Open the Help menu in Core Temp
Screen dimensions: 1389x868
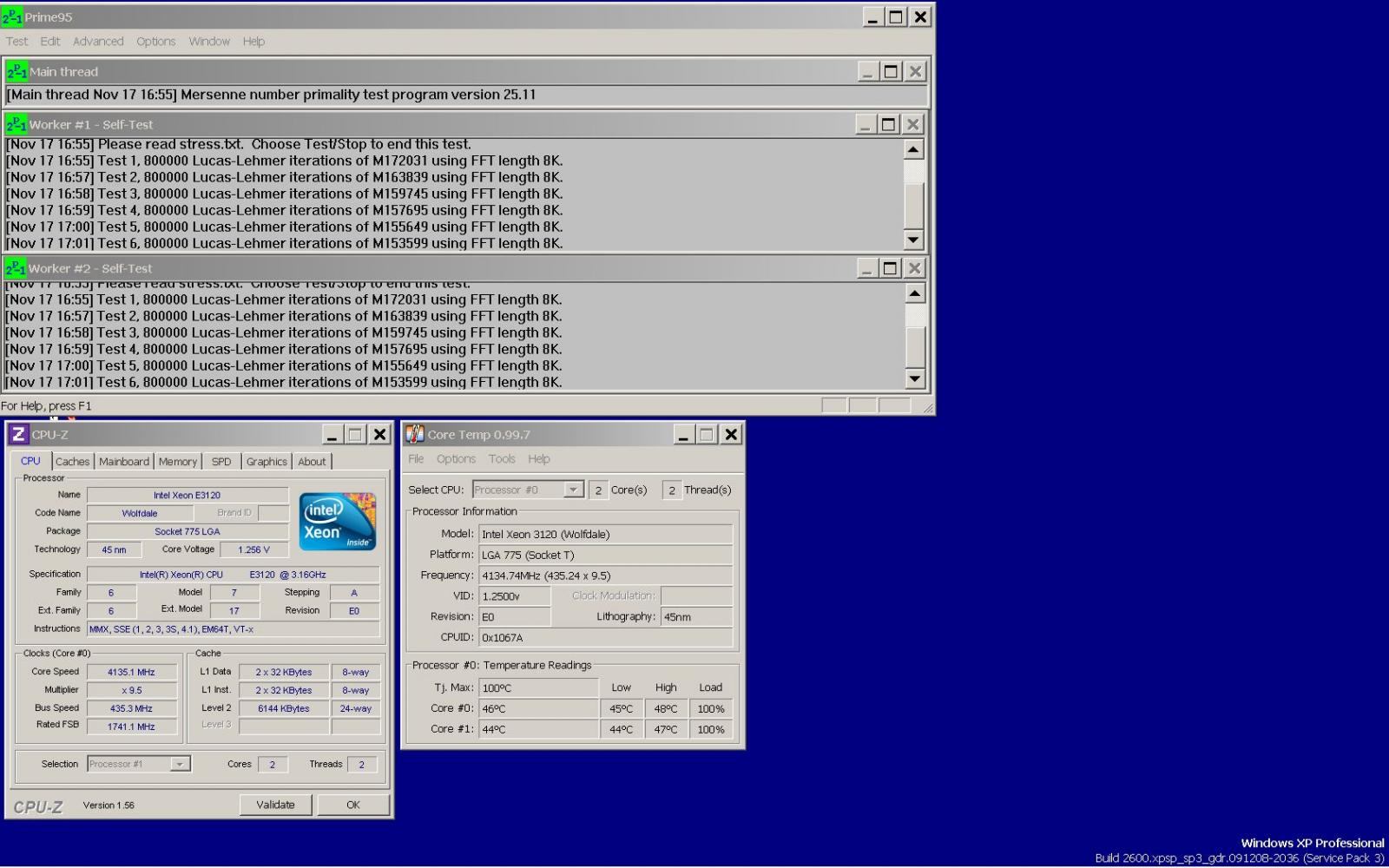point(539,458)
